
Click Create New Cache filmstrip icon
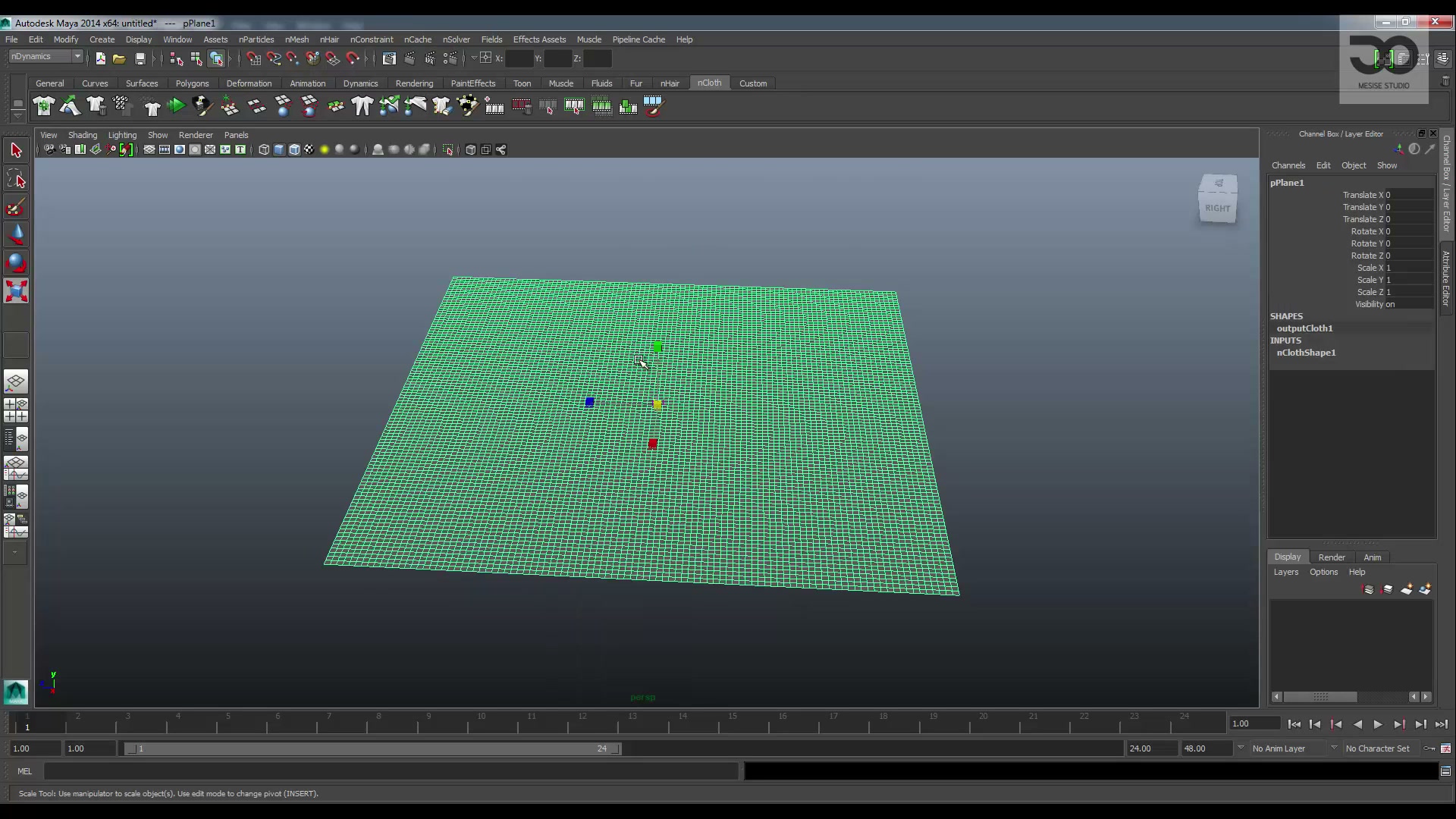(x=494, y=106)
